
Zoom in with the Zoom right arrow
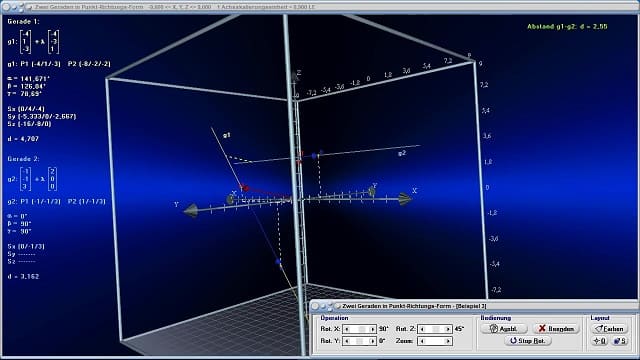[x=448, y=341]
